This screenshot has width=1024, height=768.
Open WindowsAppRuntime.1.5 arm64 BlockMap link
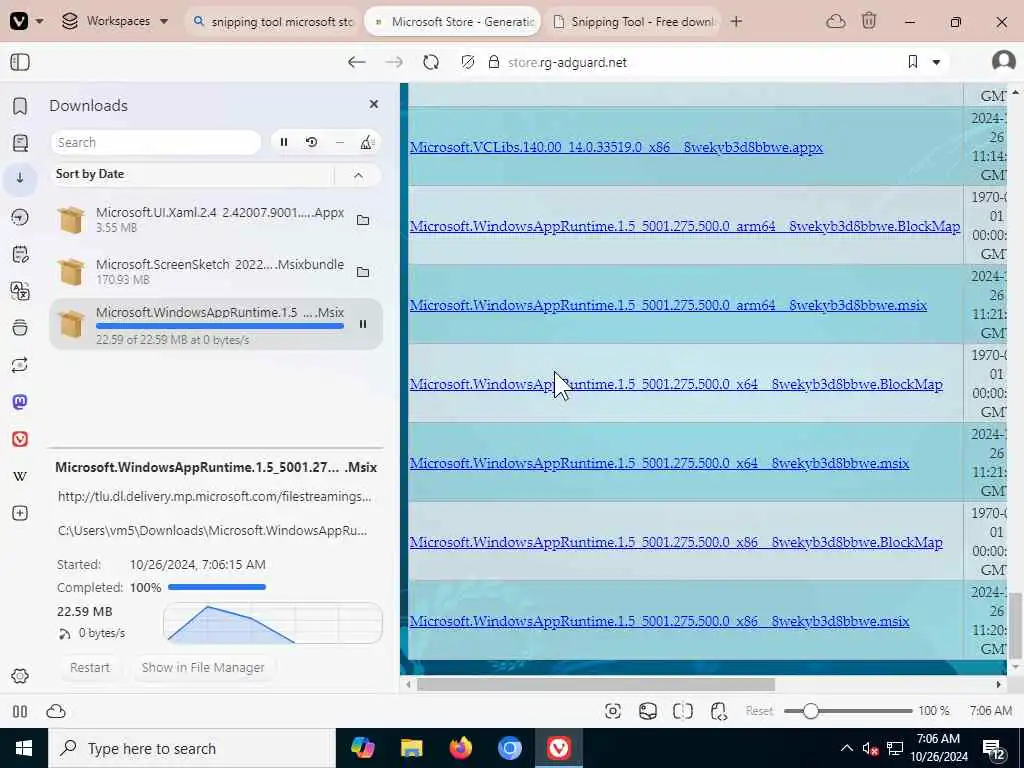684,226
